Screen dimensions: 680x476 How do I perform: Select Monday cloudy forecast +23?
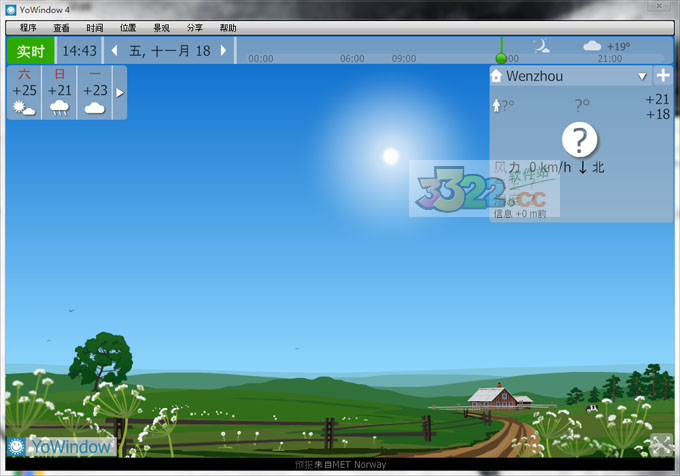pyautogui.click(x=95, y=92)
